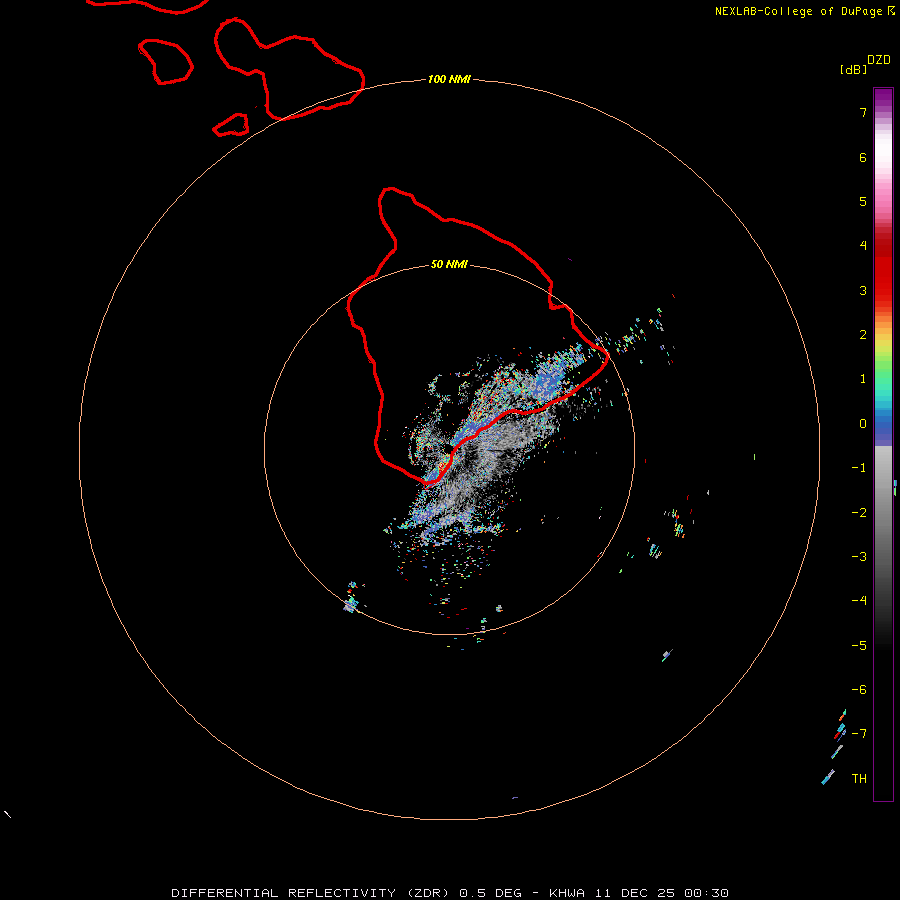This screenshot has width=900, height=900.
Task: Click the [dB] units label
Action: 854,70
